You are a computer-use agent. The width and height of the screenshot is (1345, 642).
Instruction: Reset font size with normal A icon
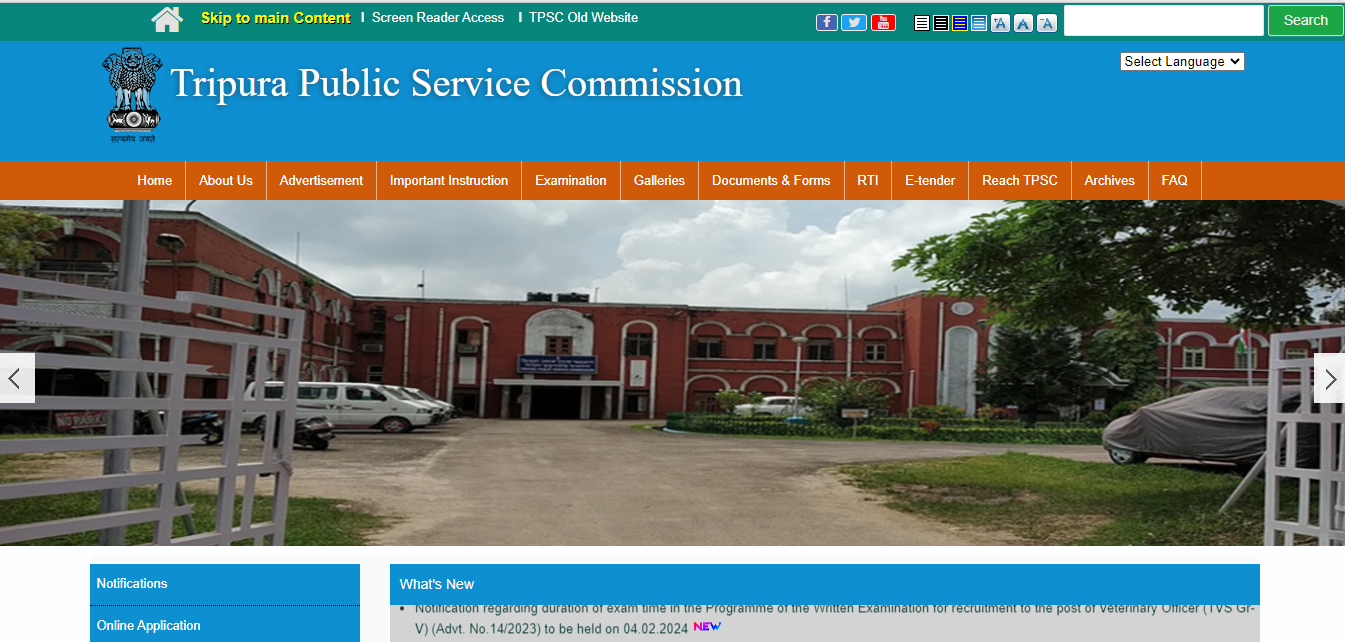[1023, 23]
